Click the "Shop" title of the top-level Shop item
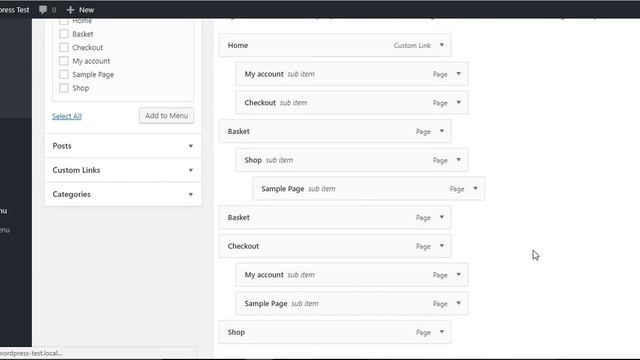 pyautogui.click(x=236, y=332)
